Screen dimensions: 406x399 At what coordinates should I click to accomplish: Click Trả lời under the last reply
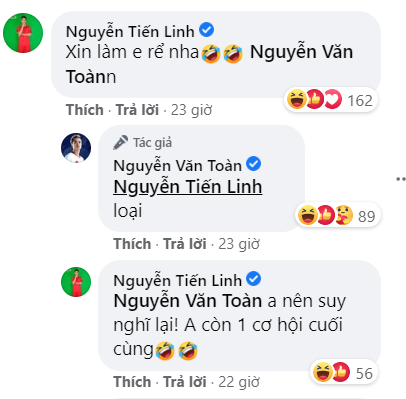[185, 382]
